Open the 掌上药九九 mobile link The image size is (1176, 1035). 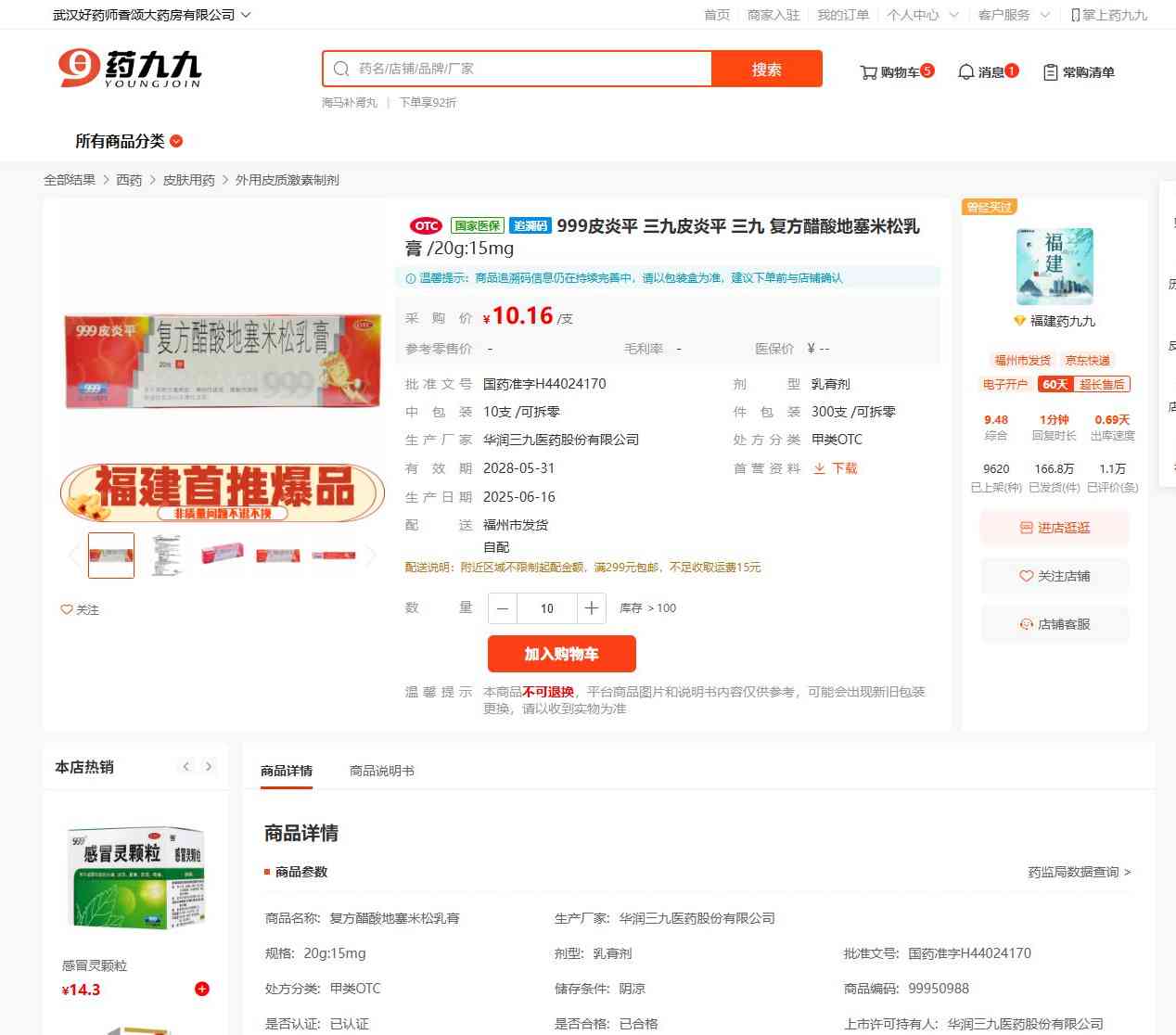(x=1109, y=15)
